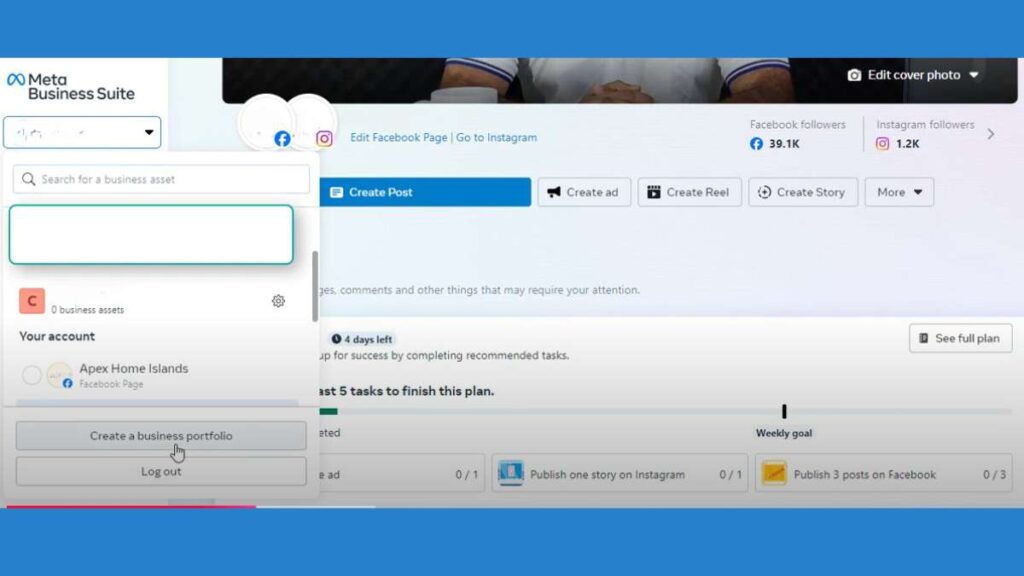Click the account list scrollbar

[315, 286]
